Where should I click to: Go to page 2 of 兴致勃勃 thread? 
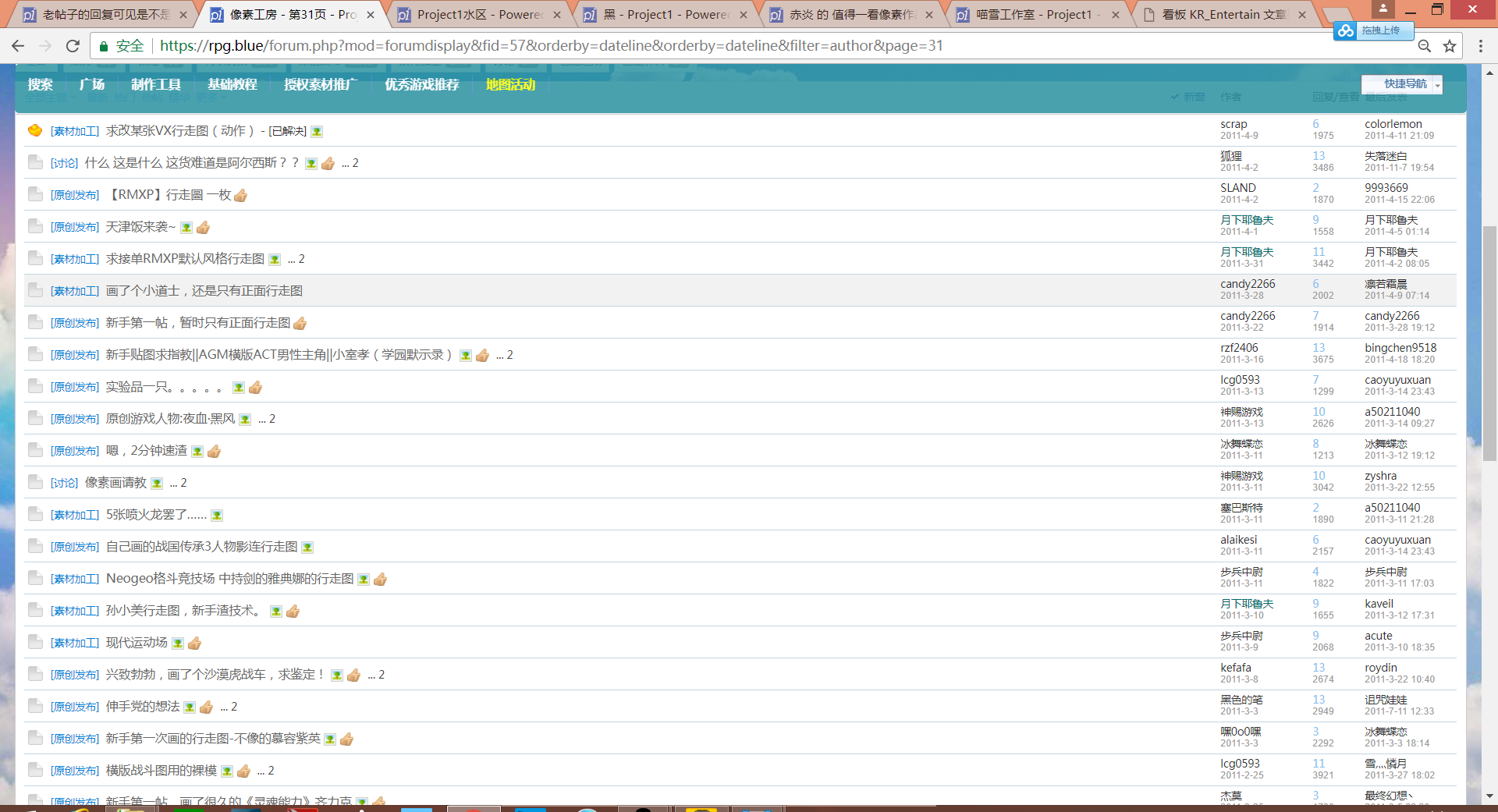[x=382, y=675]
